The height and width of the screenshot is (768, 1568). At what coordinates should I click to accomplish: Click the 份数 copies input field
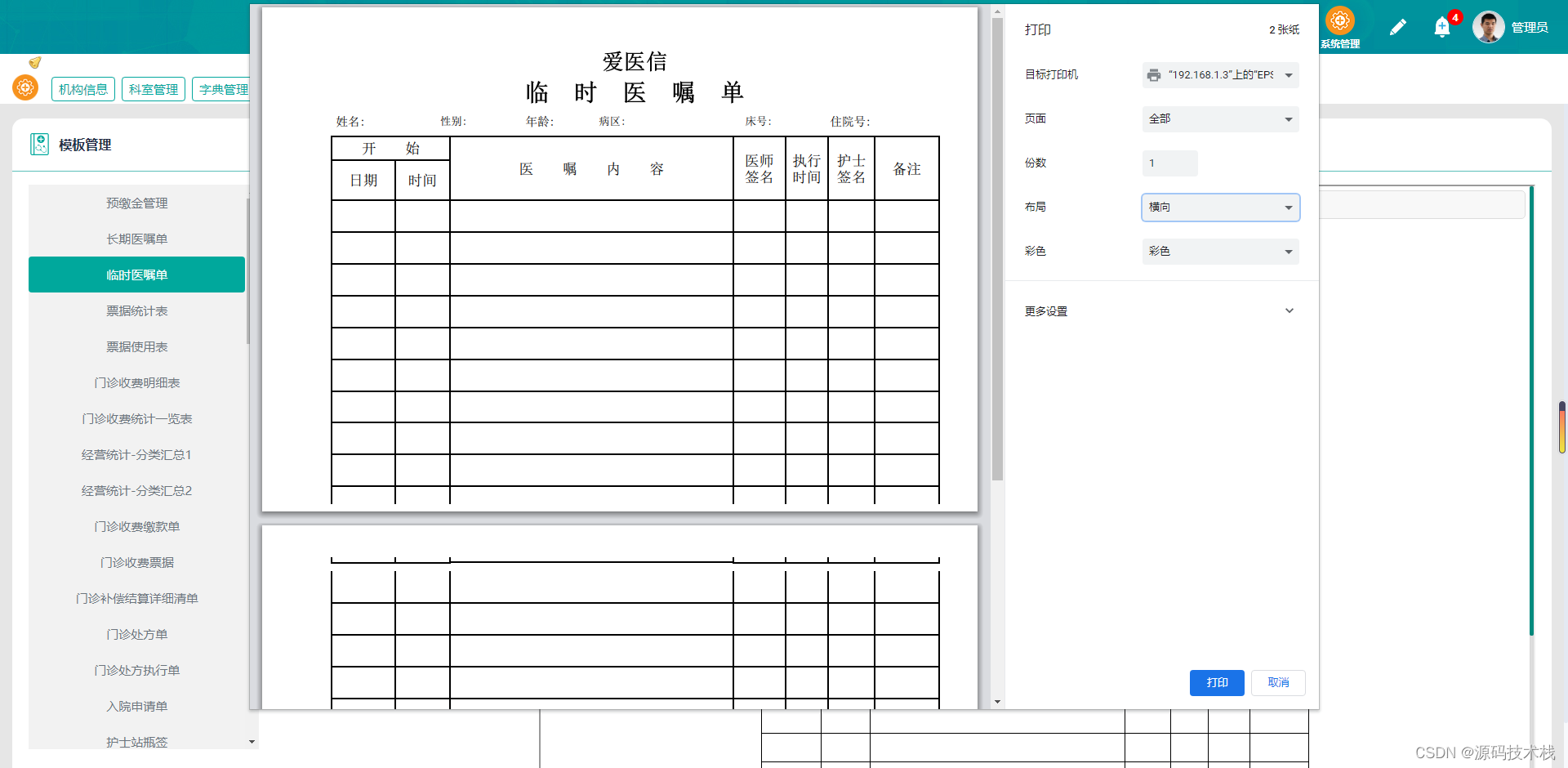(x=1169, y=163)
